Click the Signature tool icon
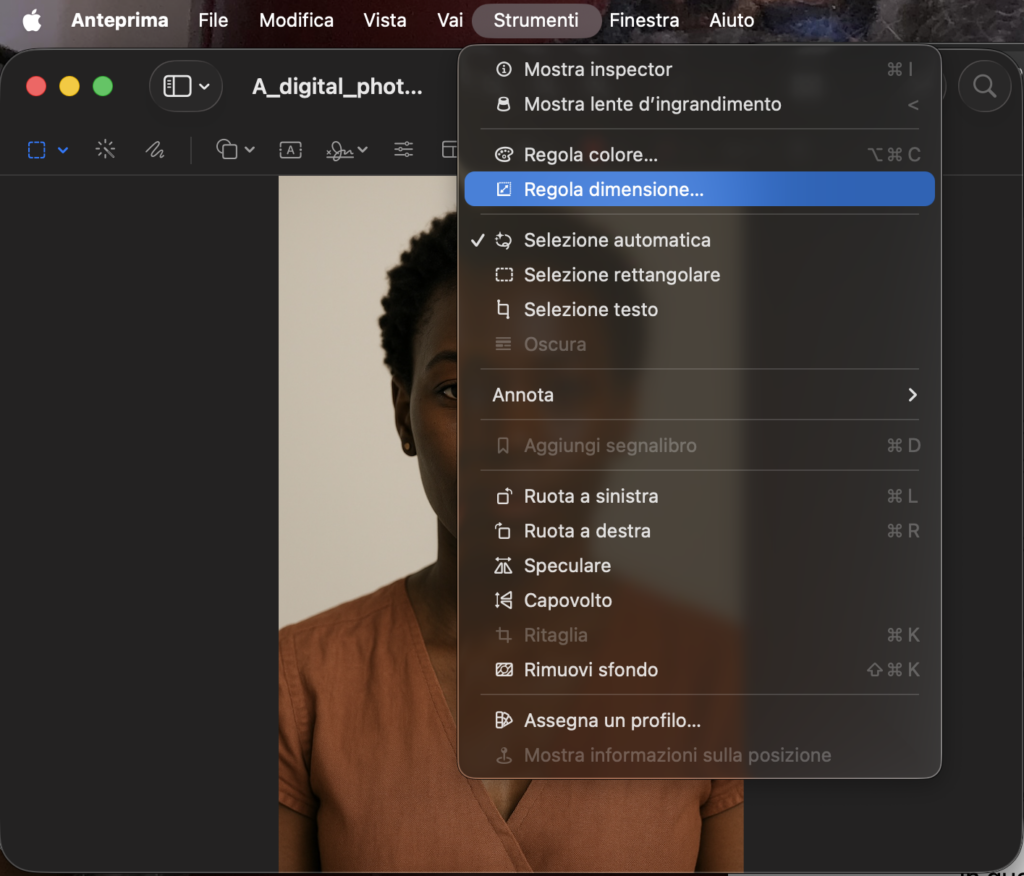Viewport: 1024px width, 876px height. coord(340,150)
